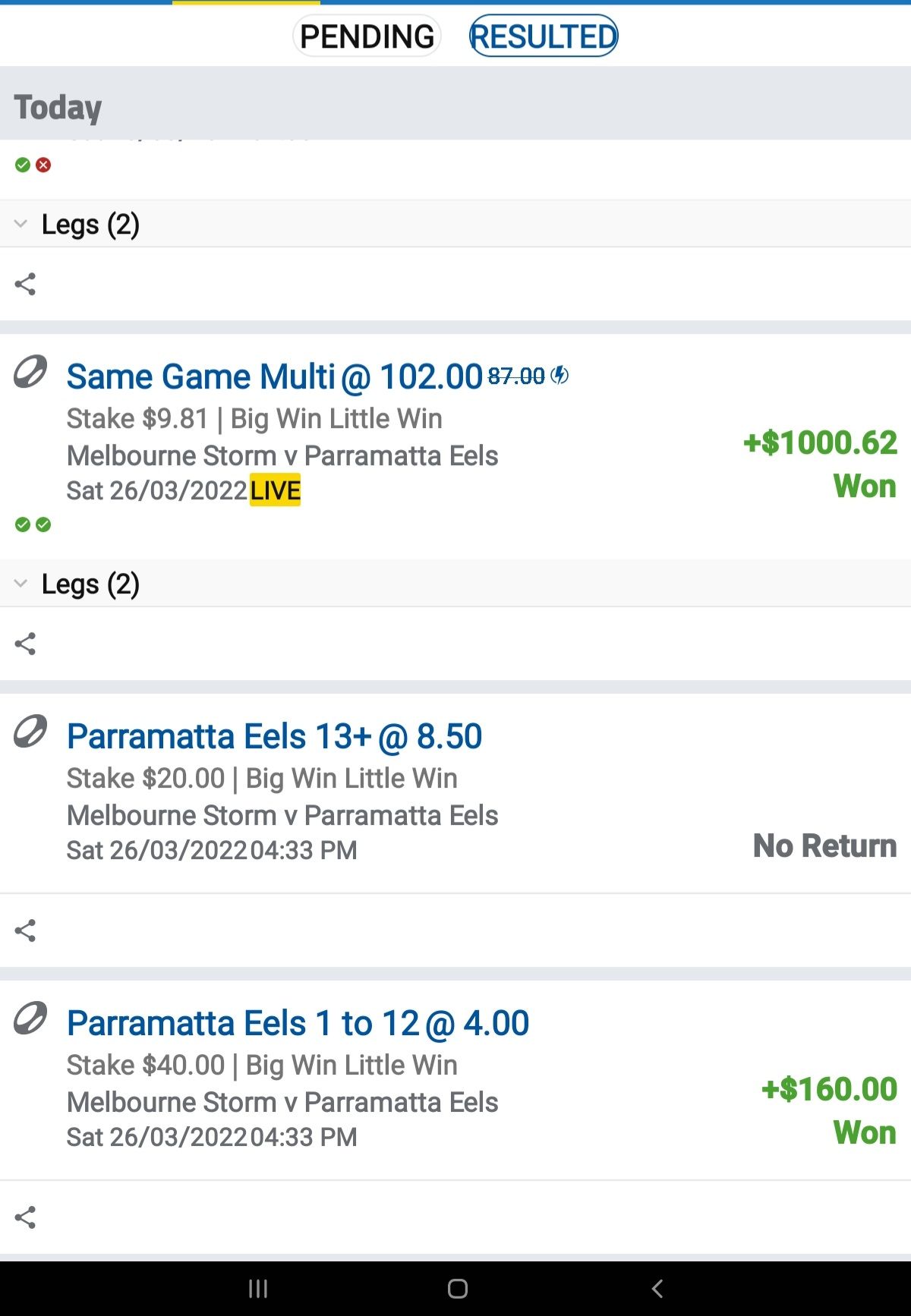
Task: Click chevron beside Legs below $1000.62 win
Action: [x=20, y=584]
